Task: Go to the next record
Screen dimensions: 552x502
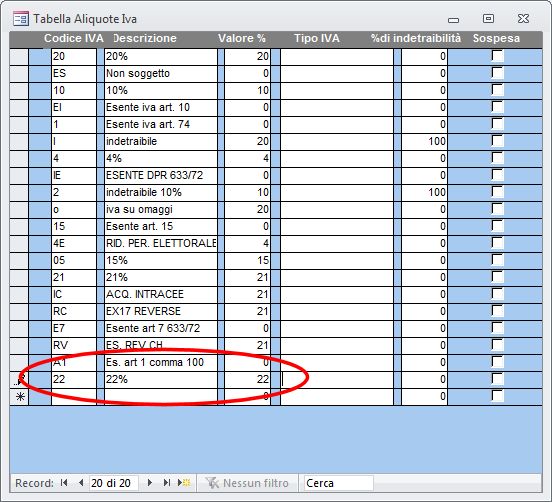Action: (150, 483)
